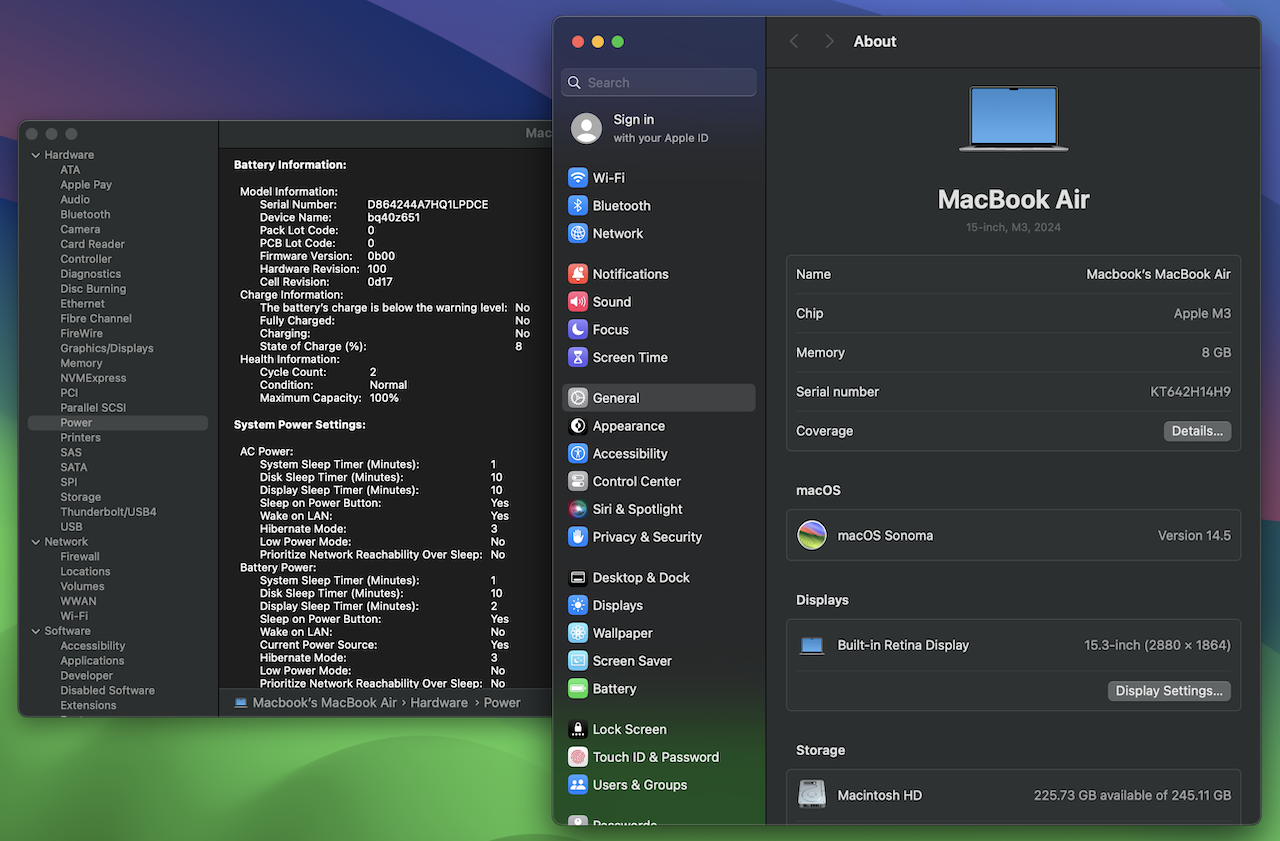Open Display Settings… button

(1169, 691)
